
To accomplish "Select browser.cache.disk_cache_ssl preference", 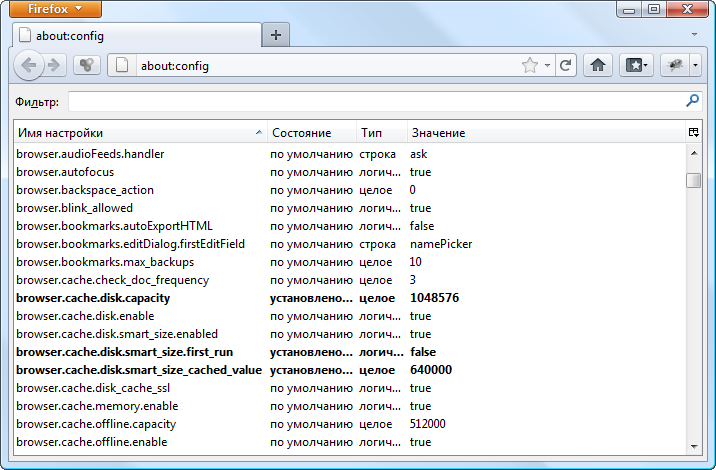I will tap(350, 388).
